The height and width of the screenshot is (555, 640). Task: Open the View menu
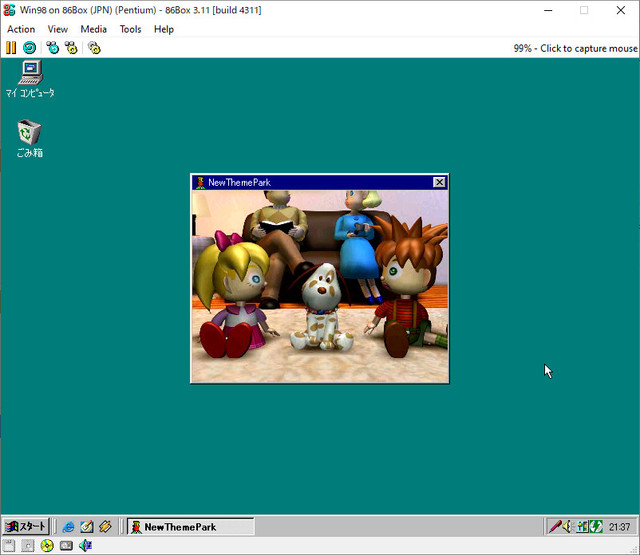[x=58, y=29]
